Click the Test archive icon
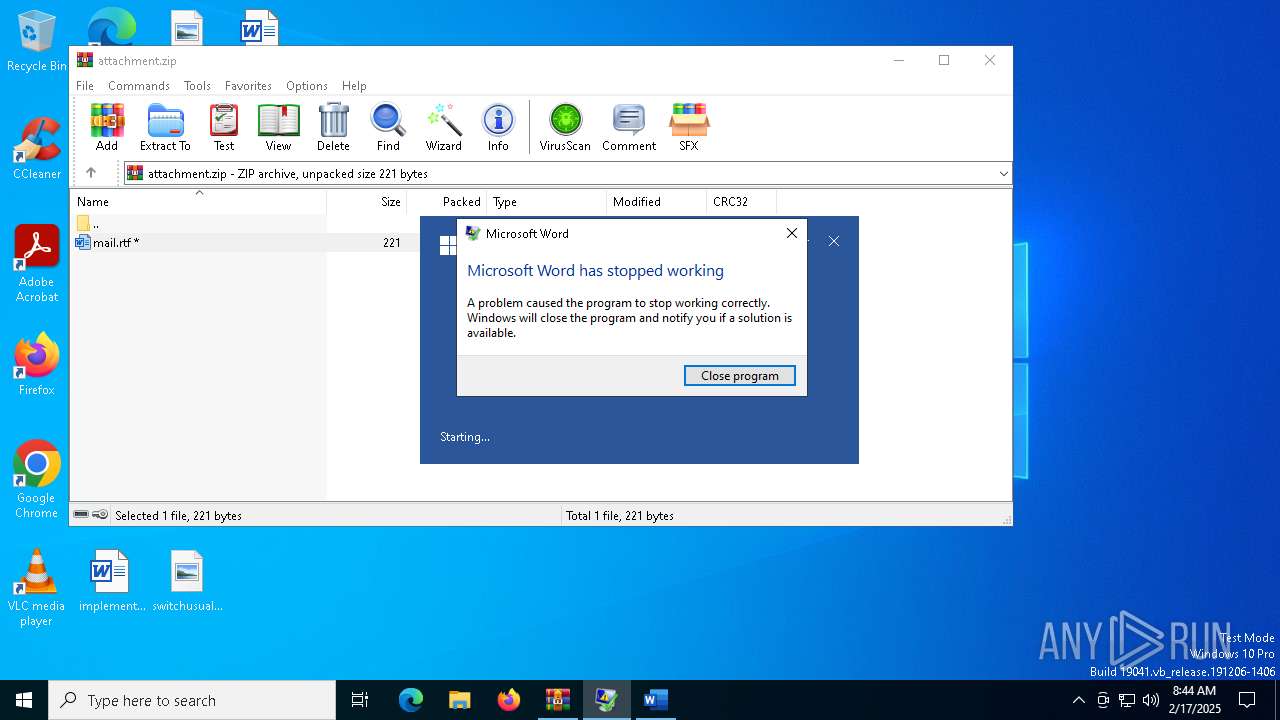 pyautogui.click(x=224, y=127)
